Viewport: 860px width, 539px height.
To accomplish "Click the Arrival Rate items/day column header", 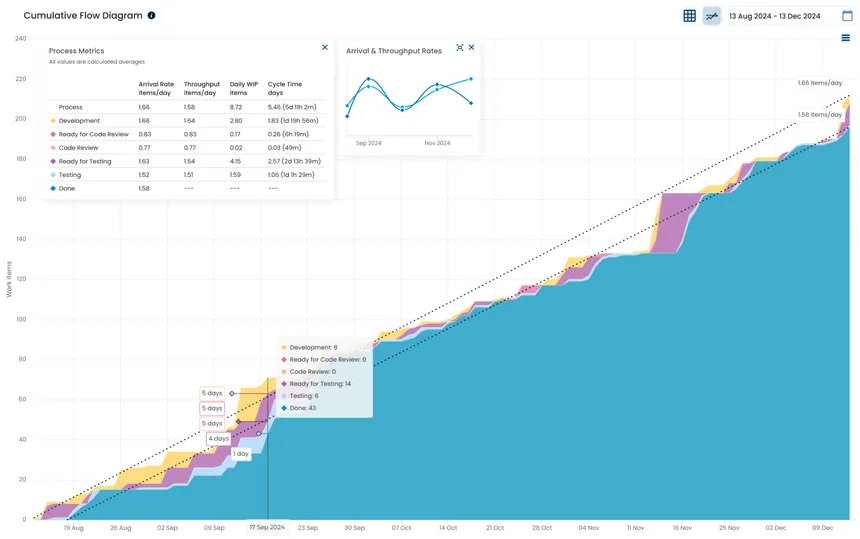I will pyautogui.click(x=156, y=88).
